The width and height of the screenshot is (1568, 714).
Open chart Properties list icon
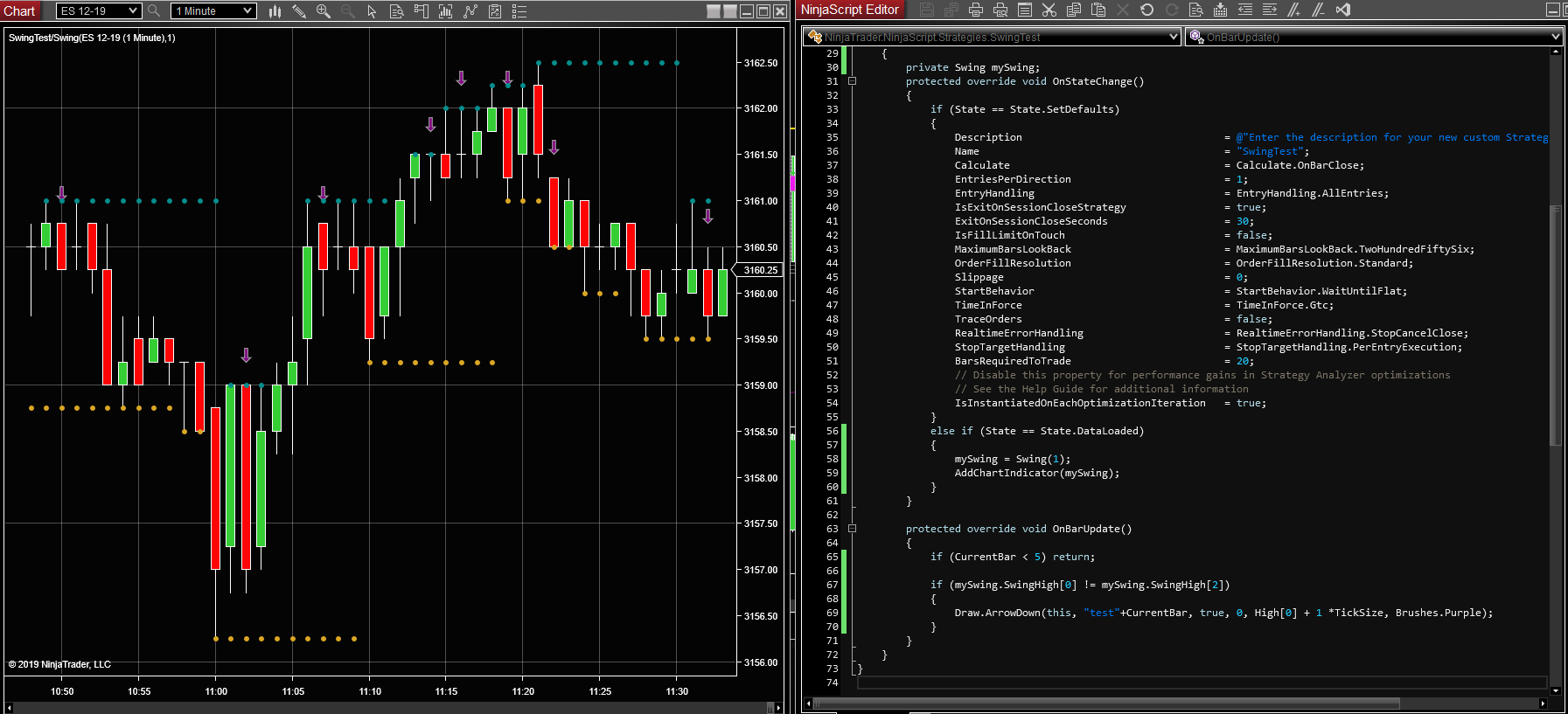519,11
